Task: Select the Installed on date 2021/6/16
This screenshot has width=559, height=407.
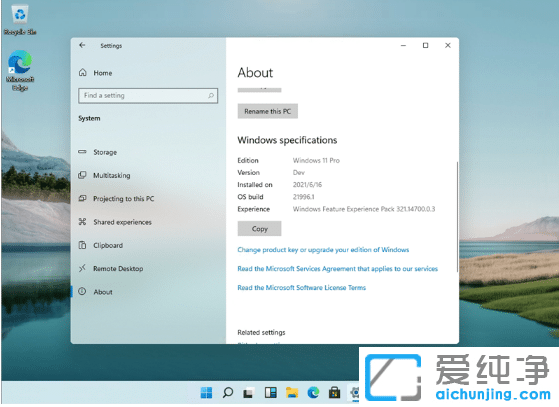Action: 307,185
